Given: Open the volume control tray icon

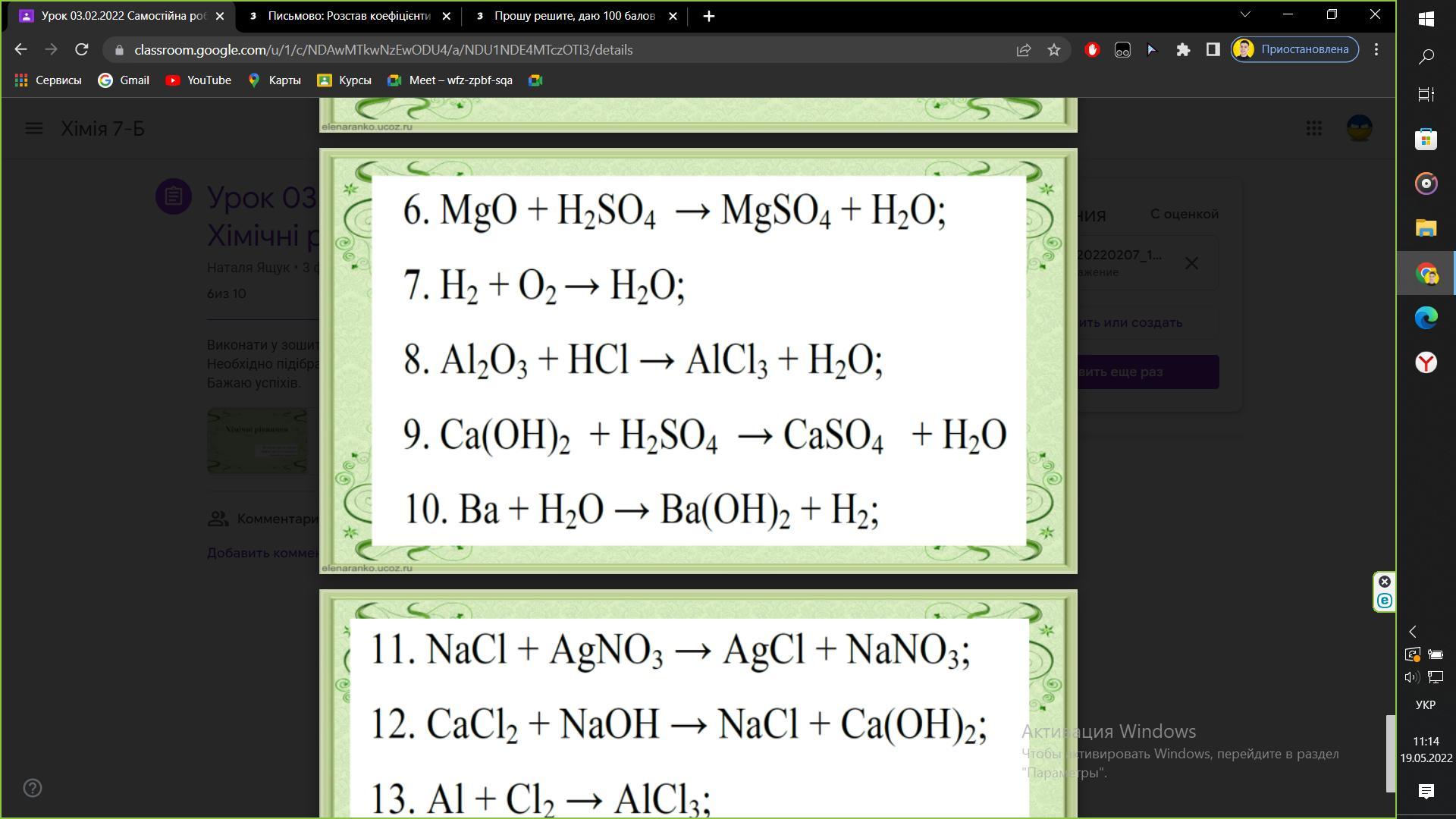Looking at the screenshot, I should pyautogui.click(x=1412, y=677).
